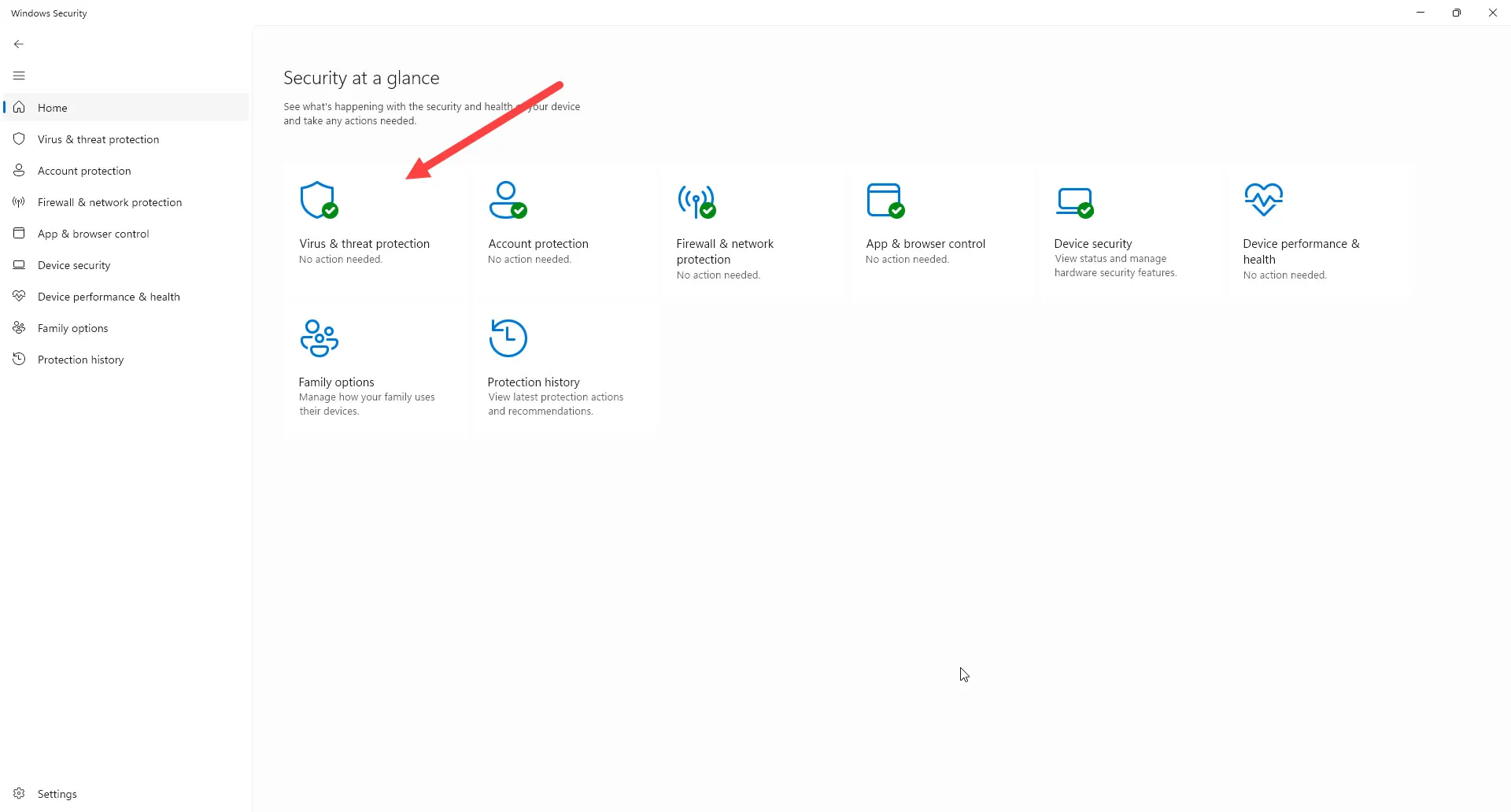This screenshot has height=812, width=1511.
Task: Click the Family options people icon tile
Action: (x=319, y=338)
